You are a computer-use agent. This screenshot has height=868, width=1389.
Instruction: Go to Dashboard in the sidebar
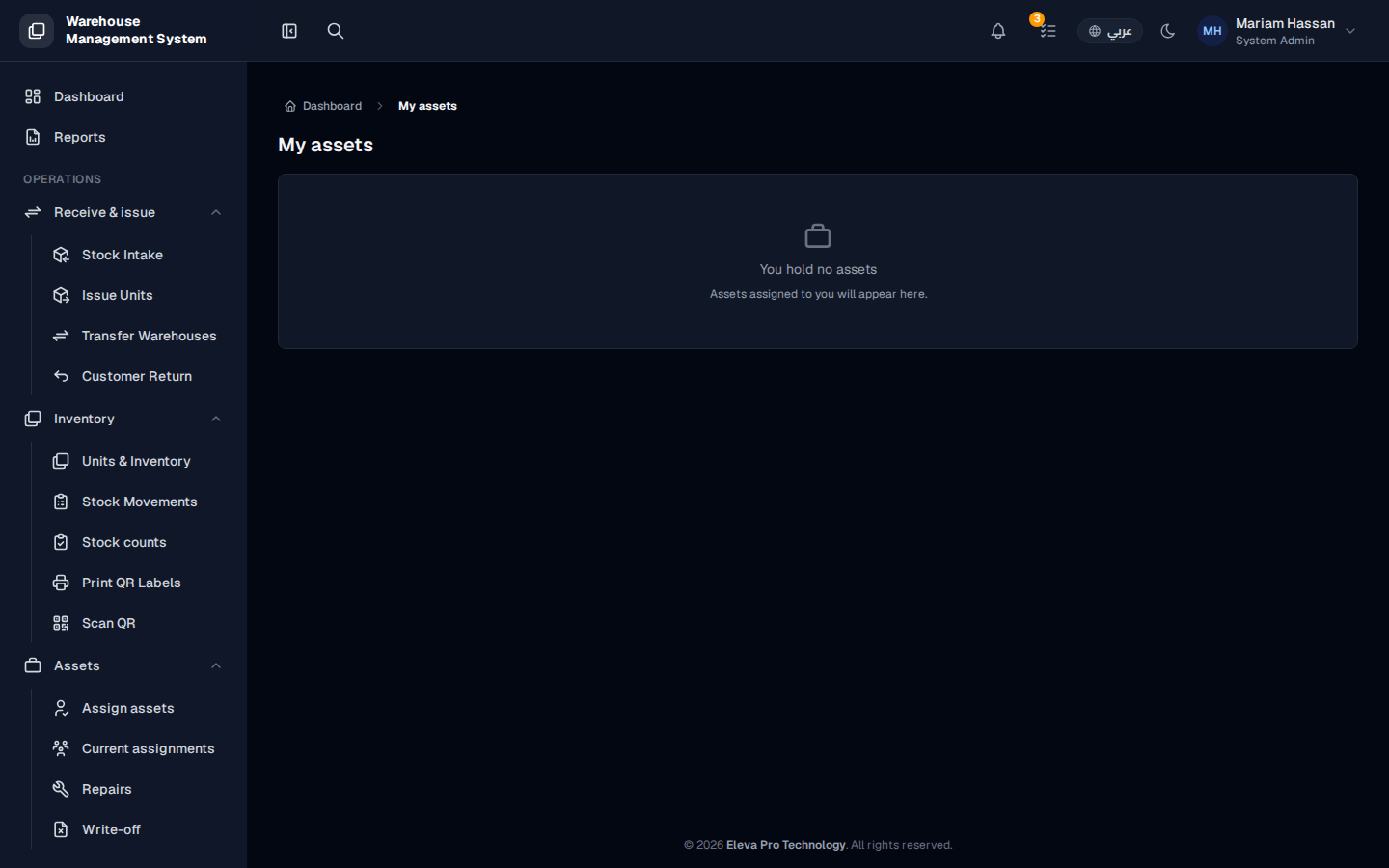123,96
